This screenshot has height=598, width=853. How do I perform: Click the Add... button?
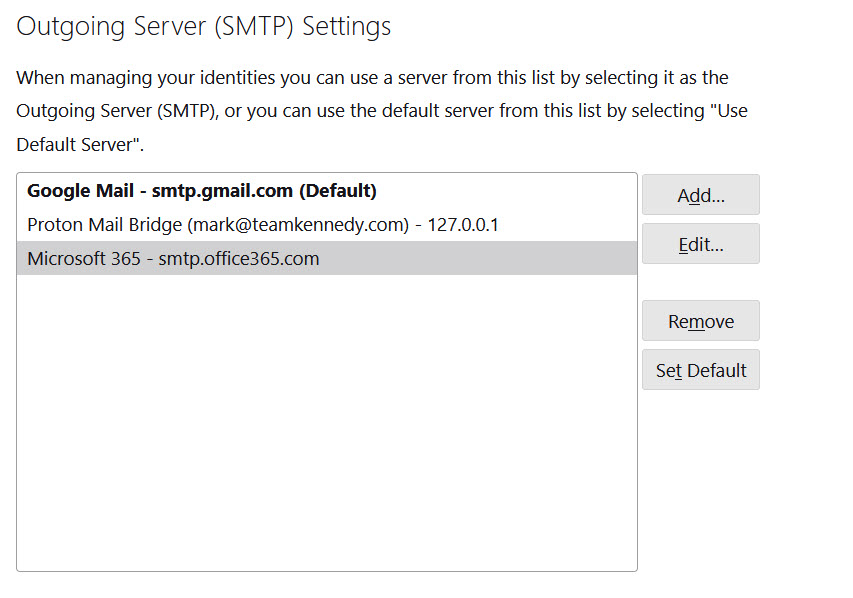point(700,195)
